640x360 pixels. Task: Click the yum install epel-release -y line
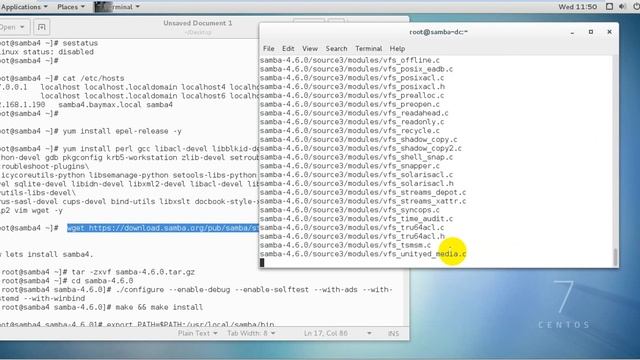click(x=91, y=131)
